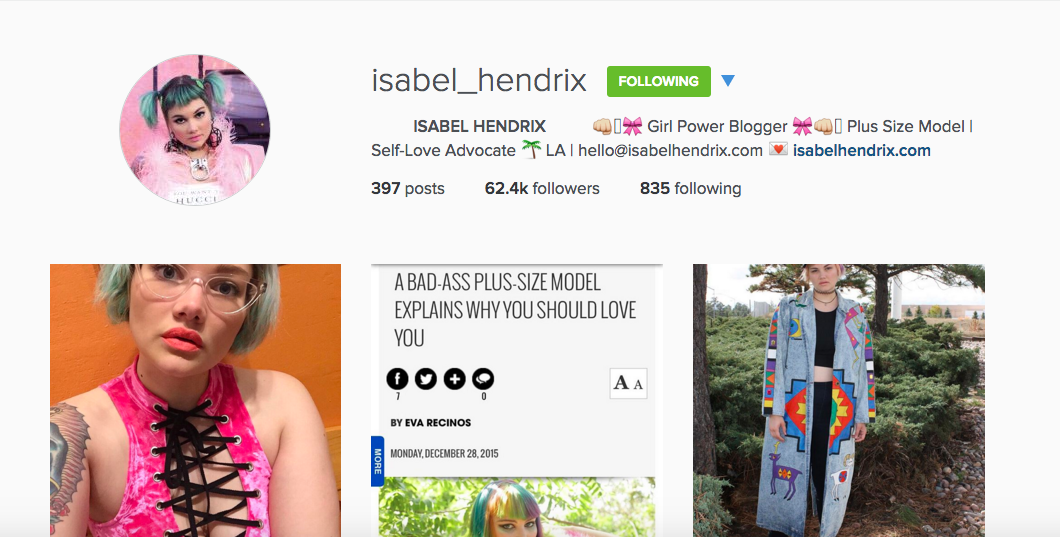View the 835 following list
Image resolution: width=1060 pixels, height=537 pixels.
tap(690, 189)
